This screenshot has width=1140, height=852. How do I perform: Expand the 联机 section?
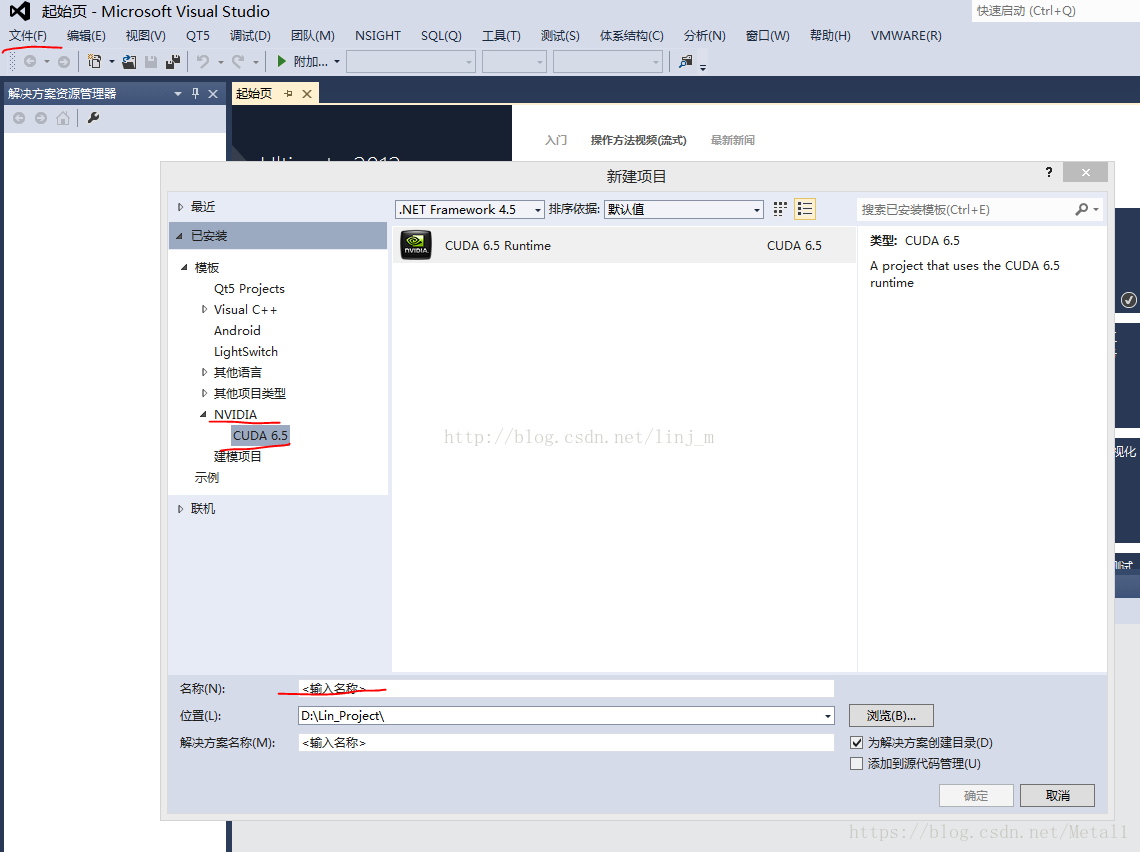click(x=180, y=509)
